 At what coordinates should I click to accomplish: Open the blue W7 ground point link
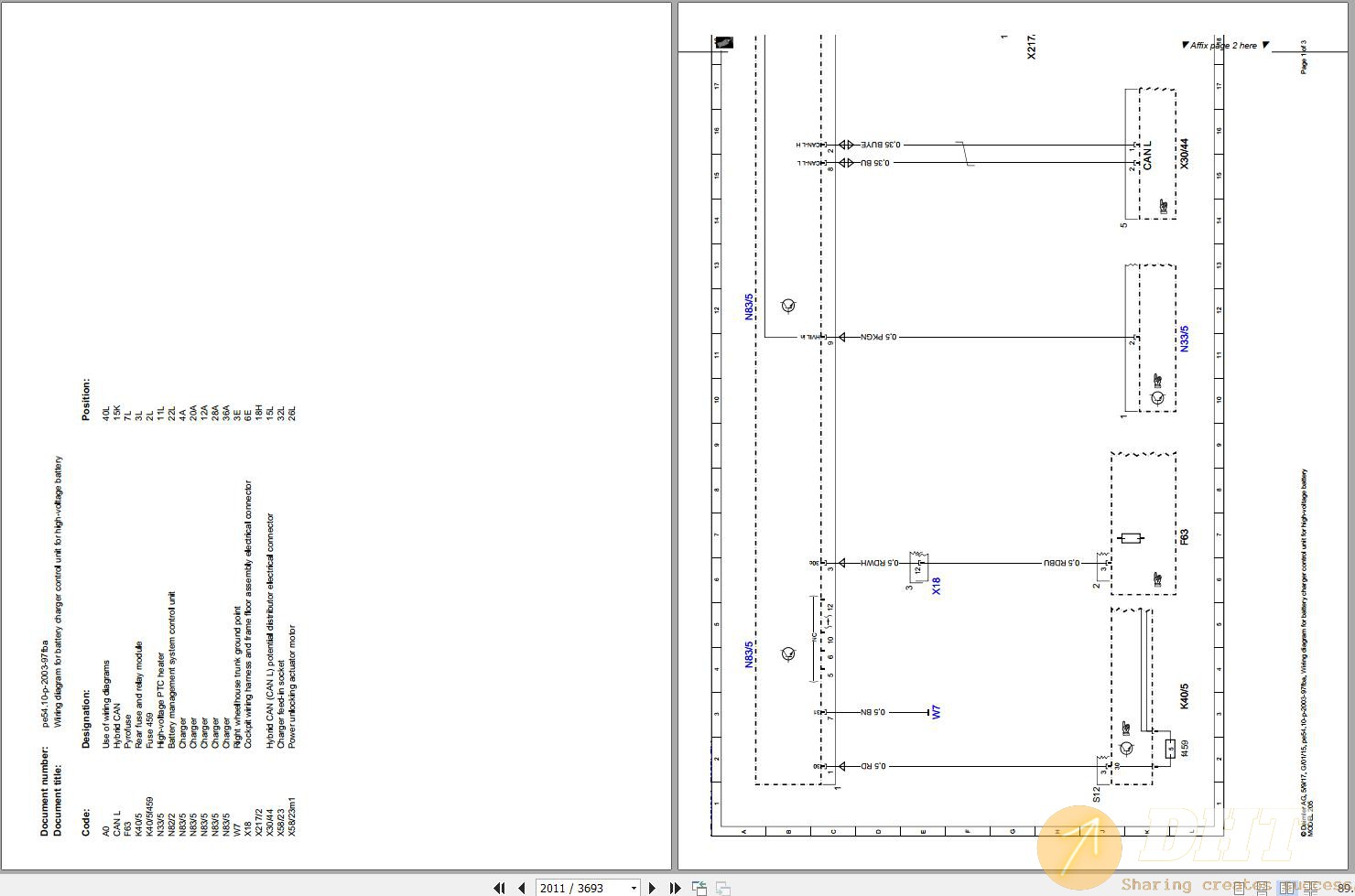[936, 711]
